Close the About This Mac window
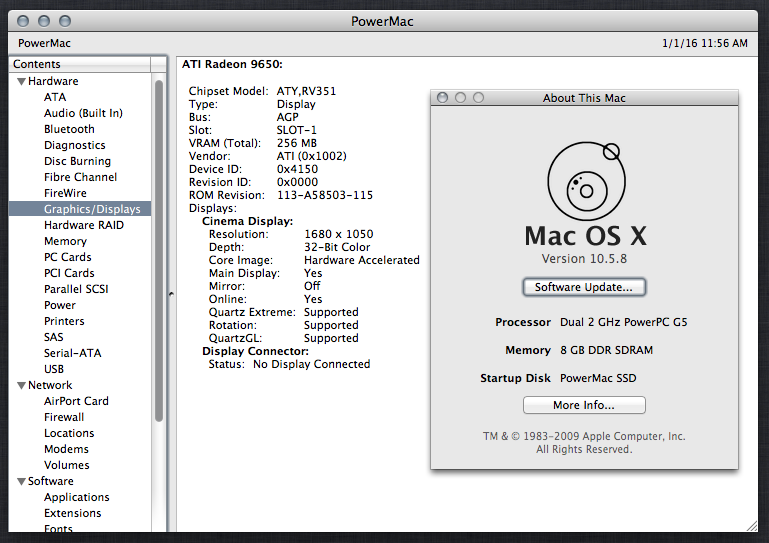Viewport: 769px width, 543px height. point(443,98)
